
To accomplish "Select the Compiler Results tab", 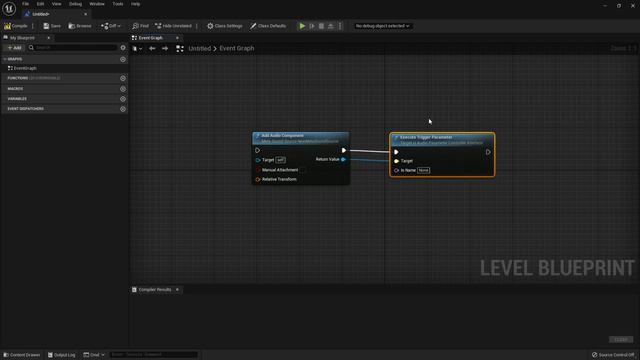I will click(155, 289).
